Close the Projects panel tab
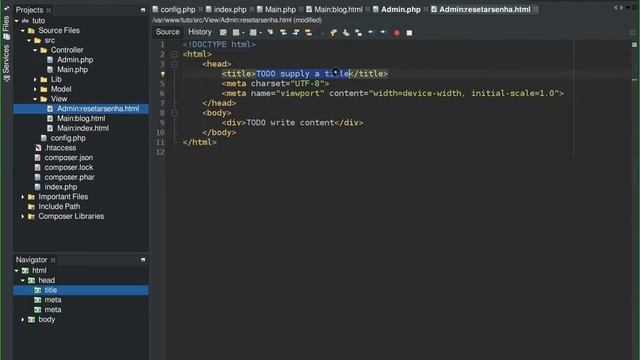The width and height of the screenshot is (640, 360). tap(49, 10)
